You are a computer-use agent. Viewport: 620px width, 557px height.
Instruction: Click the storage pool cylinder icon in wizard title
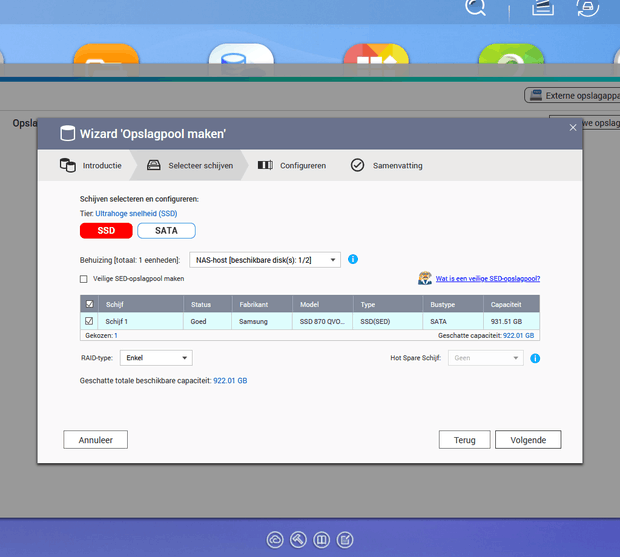[67, 134]
